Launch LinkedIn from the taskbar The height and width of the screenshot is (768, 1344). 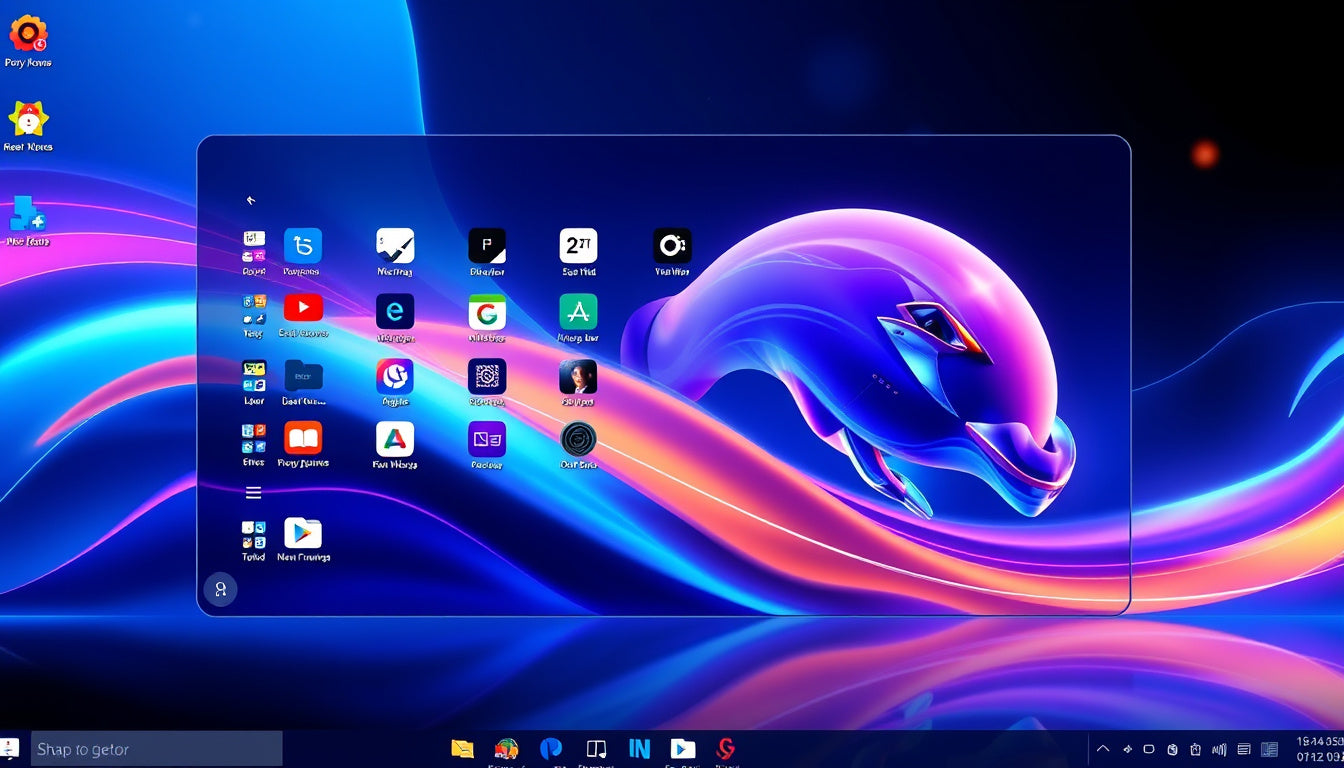(x=639, y=748)
